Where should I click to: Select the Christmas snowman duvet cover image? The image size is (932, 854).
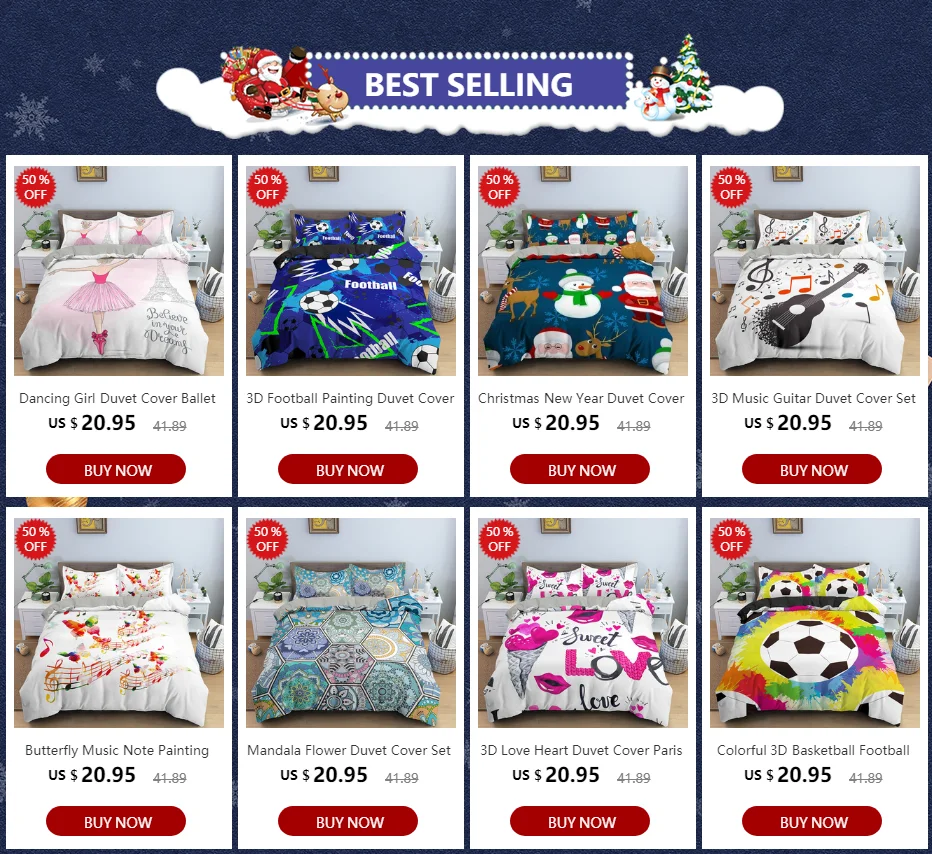point(582,270)
